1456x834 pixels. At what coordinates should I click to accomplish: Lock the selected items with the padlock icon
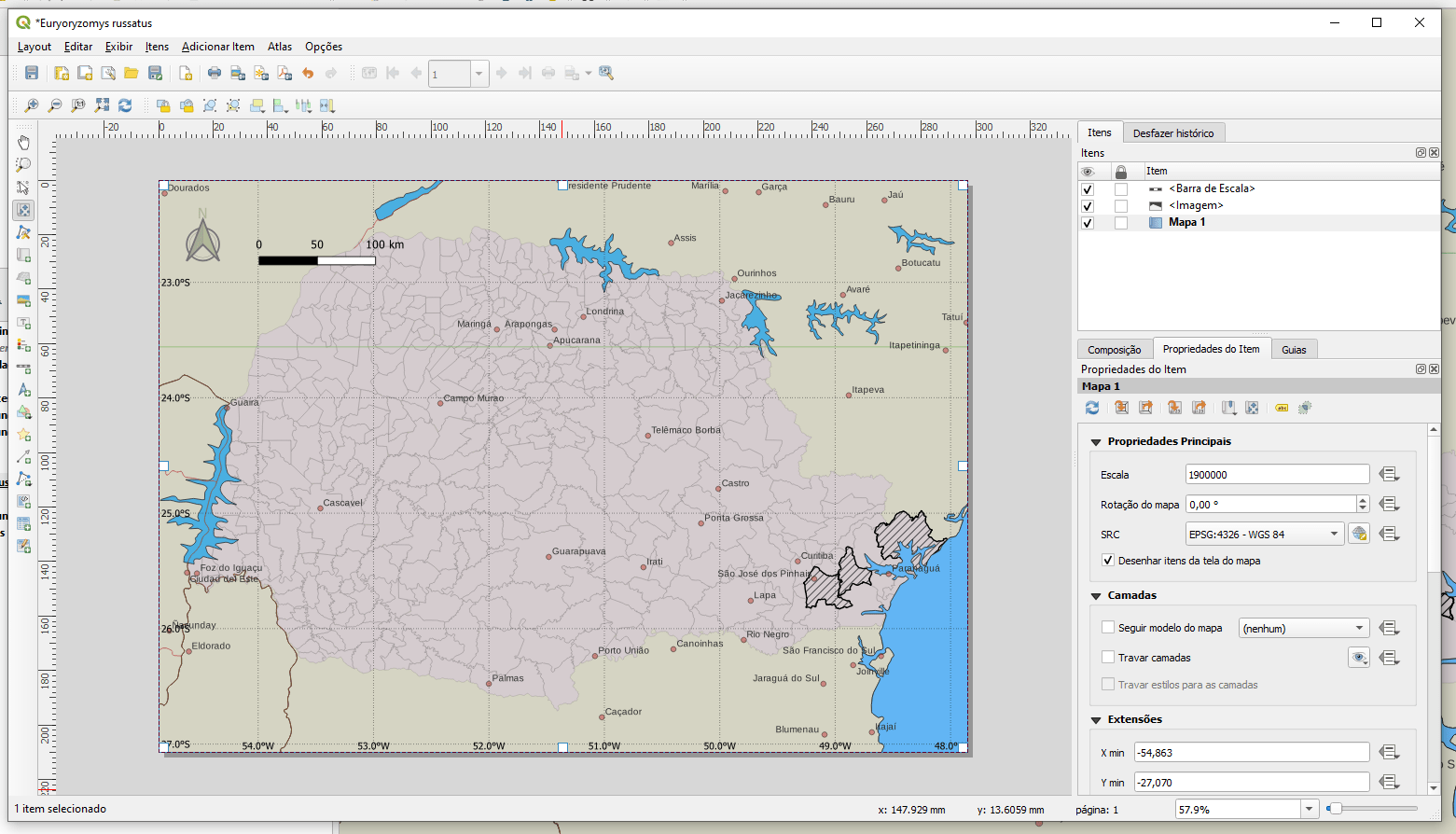point(163,105)
